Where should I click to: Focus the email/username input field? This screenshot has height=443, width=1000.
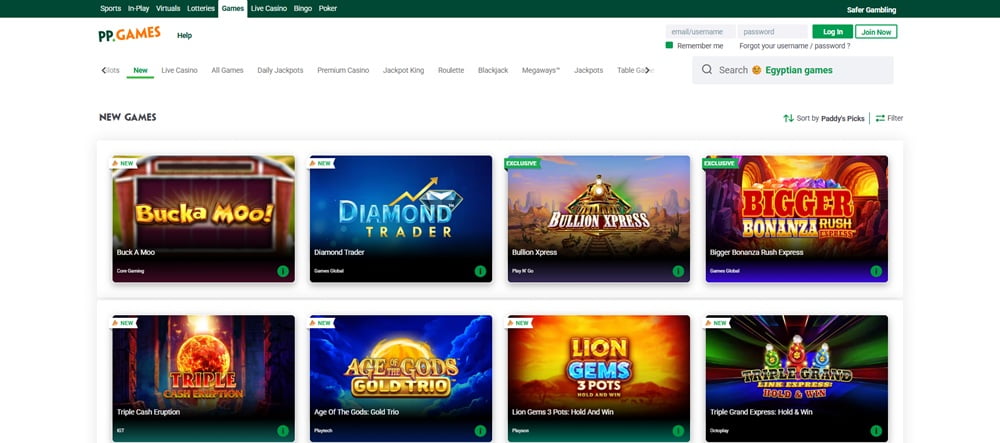[x=701, y=31]
